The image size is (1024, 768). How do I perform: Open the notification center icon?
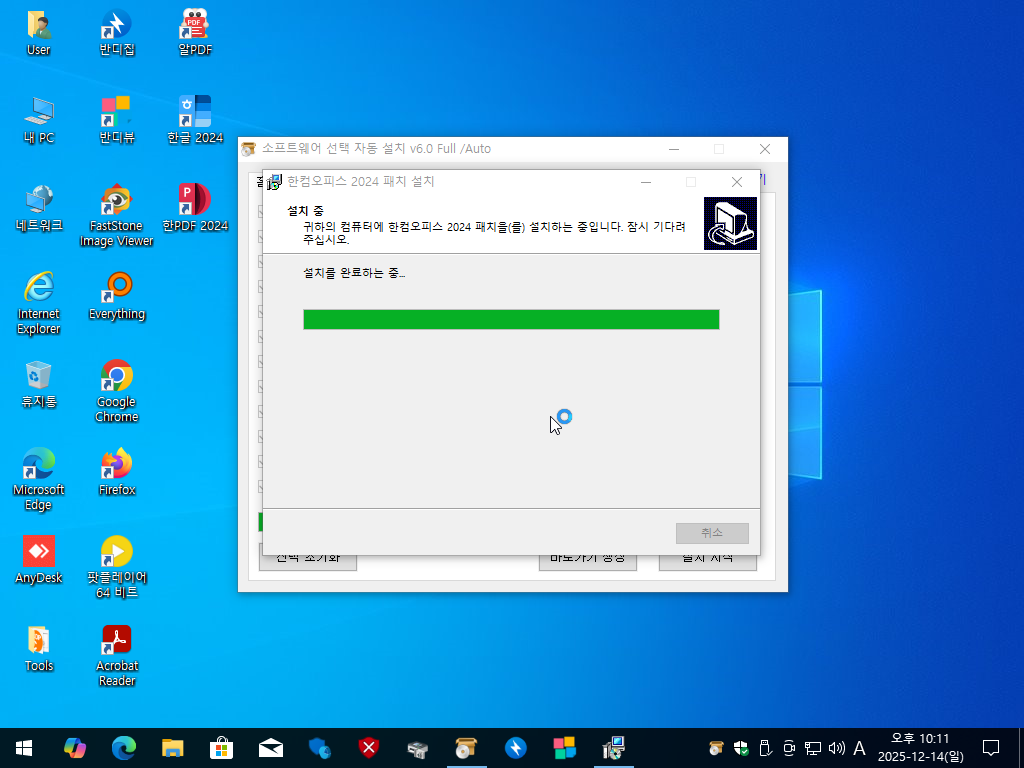991,748
